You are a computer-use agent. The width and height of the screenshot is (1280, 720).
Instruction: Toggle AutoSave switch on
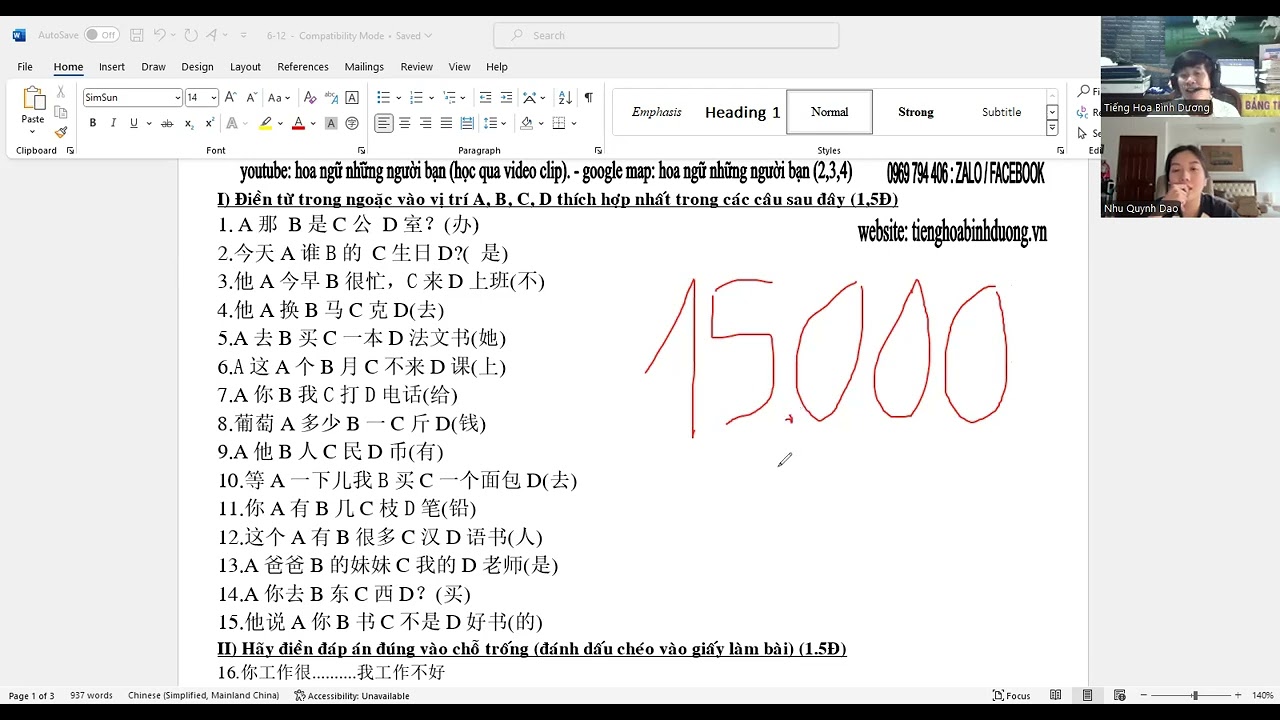[x=101, y=35]
